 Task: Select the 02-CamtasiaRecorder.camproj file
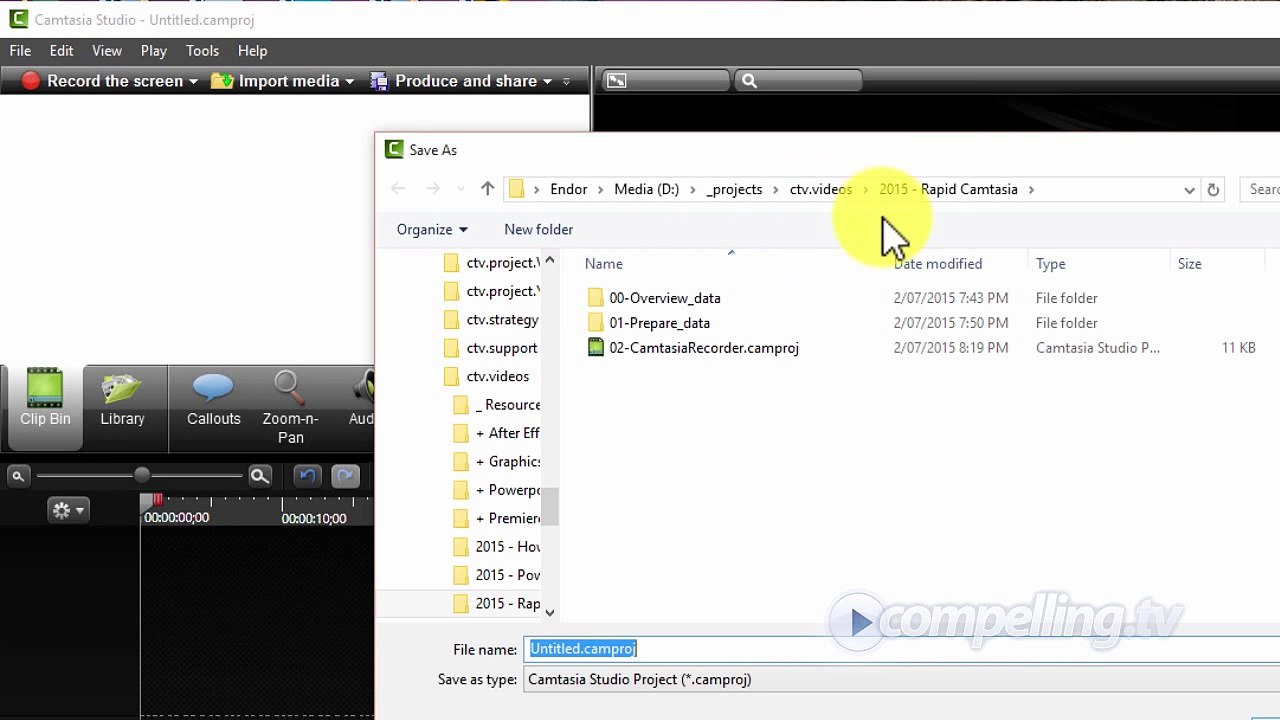(703, 348)
